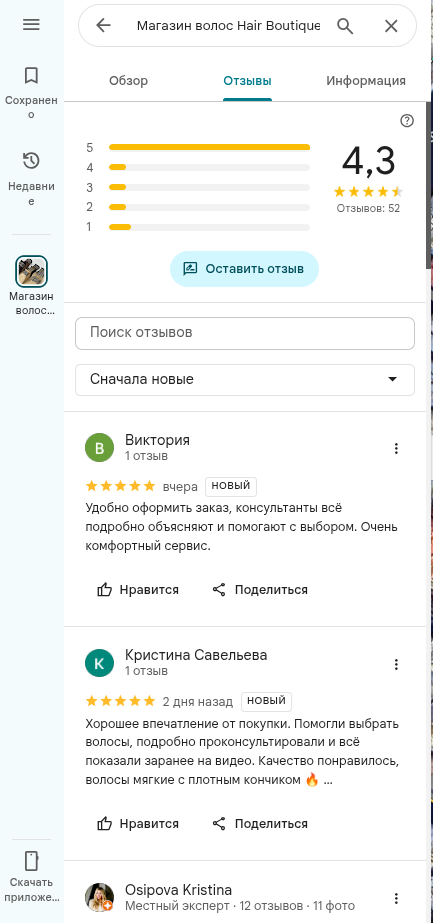Open more options for Osipova Kristina's review
The width and height of the screenshot is (433, 923).
(x=396, y=898)
